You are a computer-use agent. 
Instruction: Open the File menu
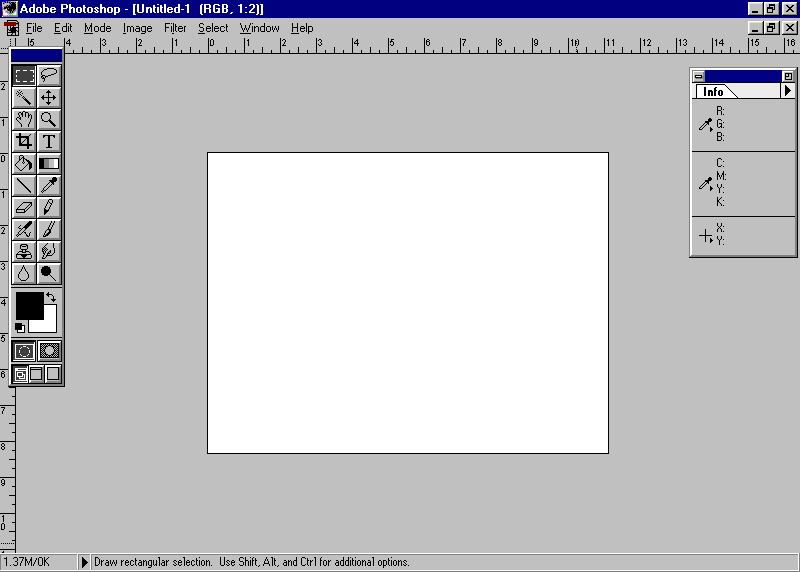click(34, 28)
